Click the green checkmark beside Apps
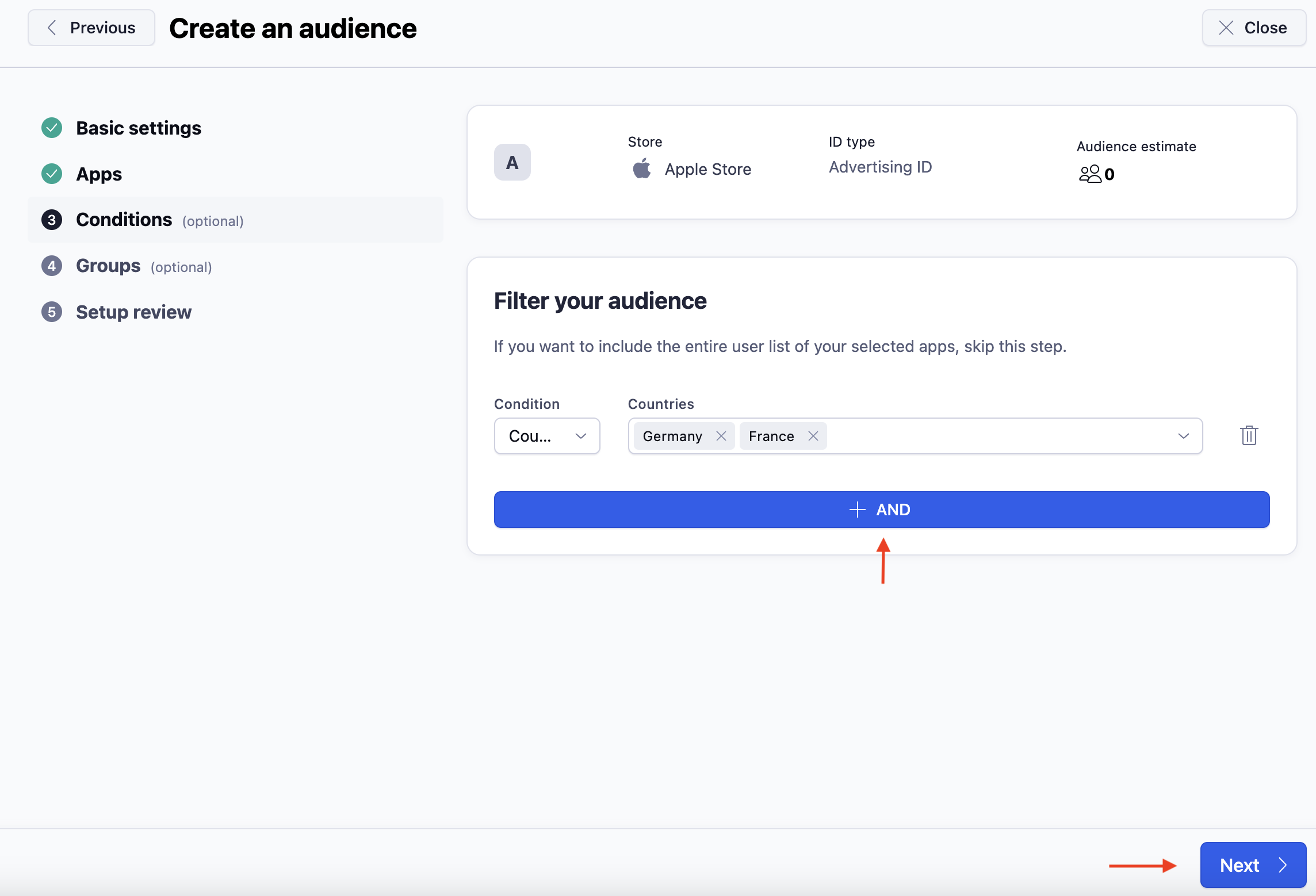This screenshot has width=1316, height=896. click(52, 174)
